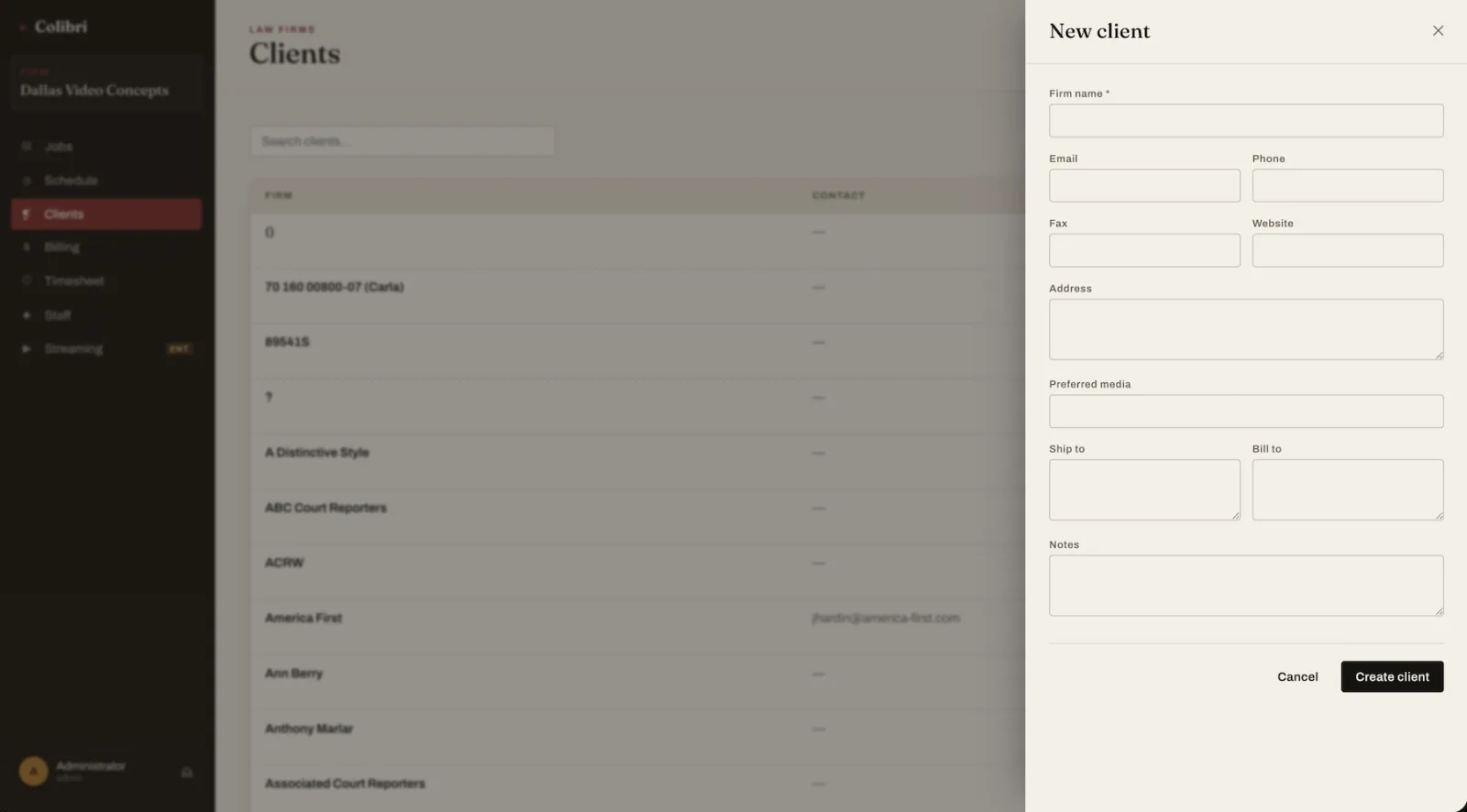Viewport: 1467px width, 812px height.
Task: Click the Streaming play icon
Action: click(x=27, y=348)
